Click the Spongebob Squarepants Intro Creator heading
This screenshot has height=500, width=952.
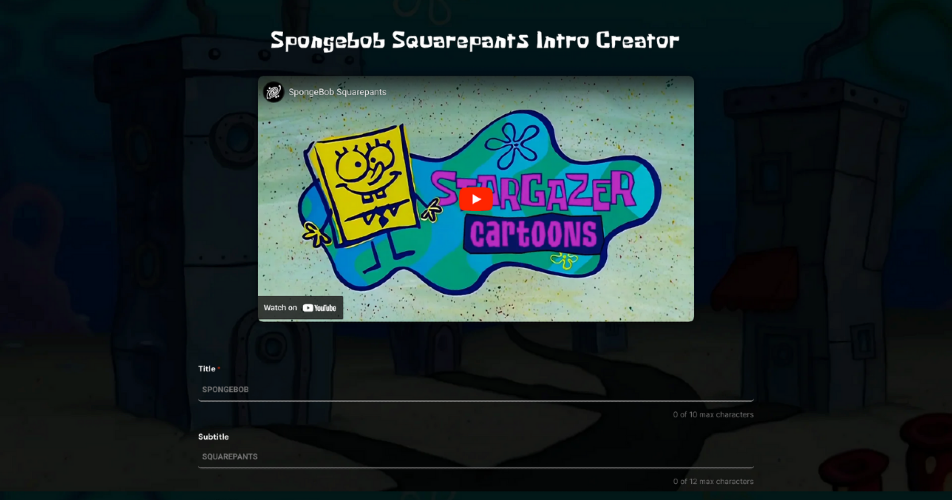pyautogui.click(x=475, y=41)
